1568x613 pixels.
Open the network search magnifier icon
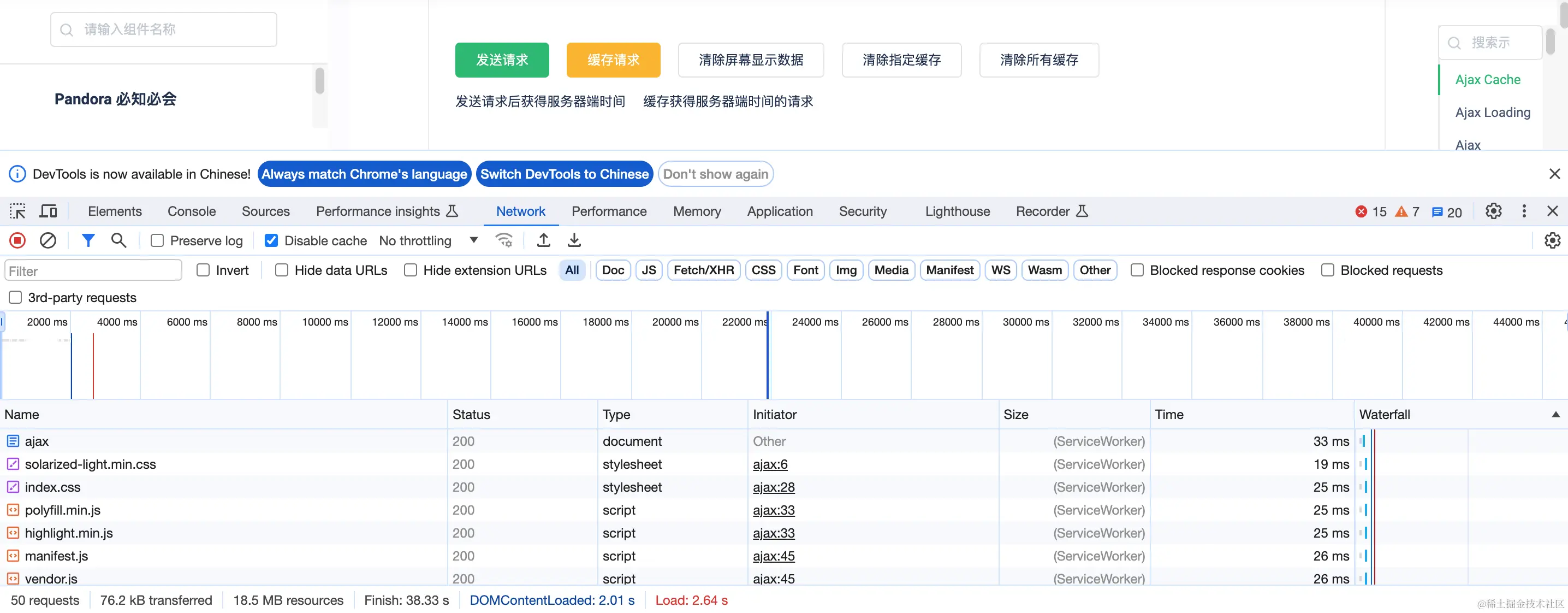click(x=118, y=241)
